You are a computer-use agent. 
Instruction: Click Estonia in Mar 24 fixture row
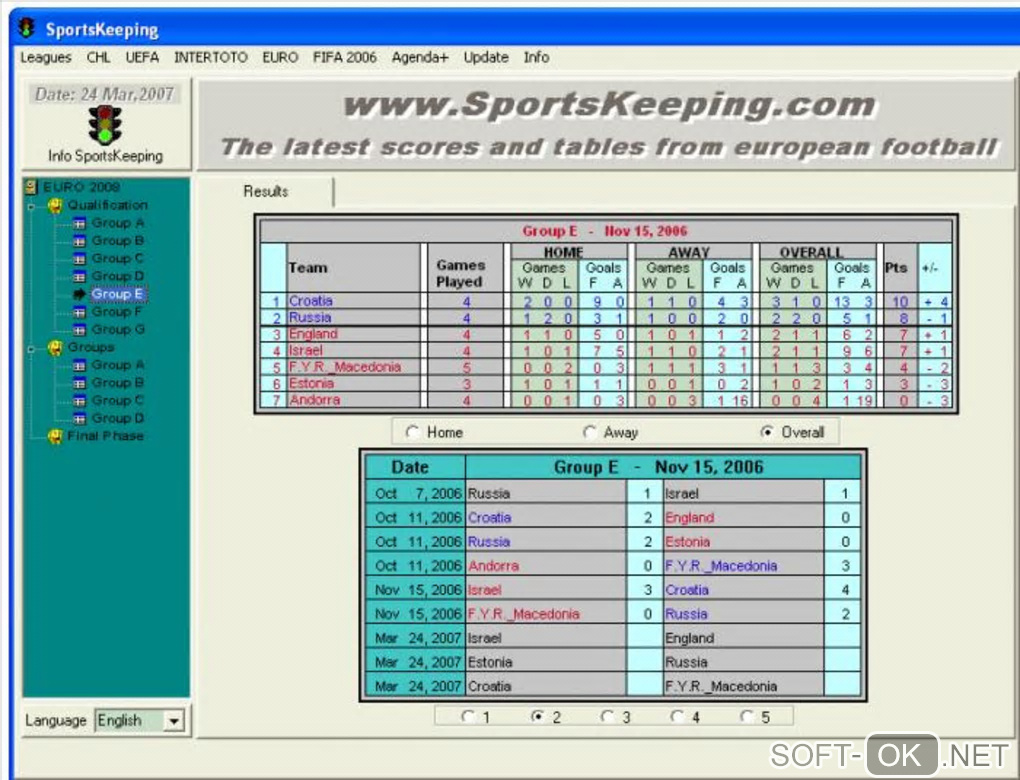(490, 662)
